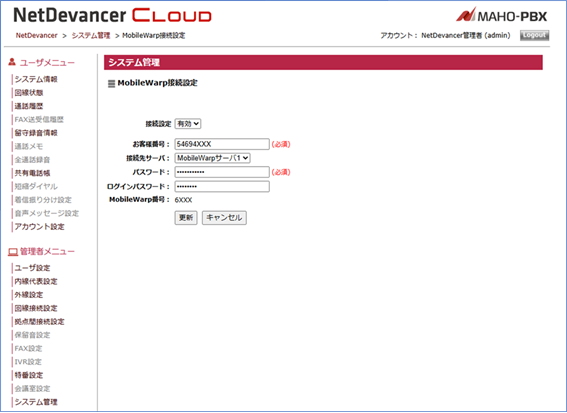567x413 pixels.
Task: Click the admin menu laptop icon
Action: click(x=13, y=252)
